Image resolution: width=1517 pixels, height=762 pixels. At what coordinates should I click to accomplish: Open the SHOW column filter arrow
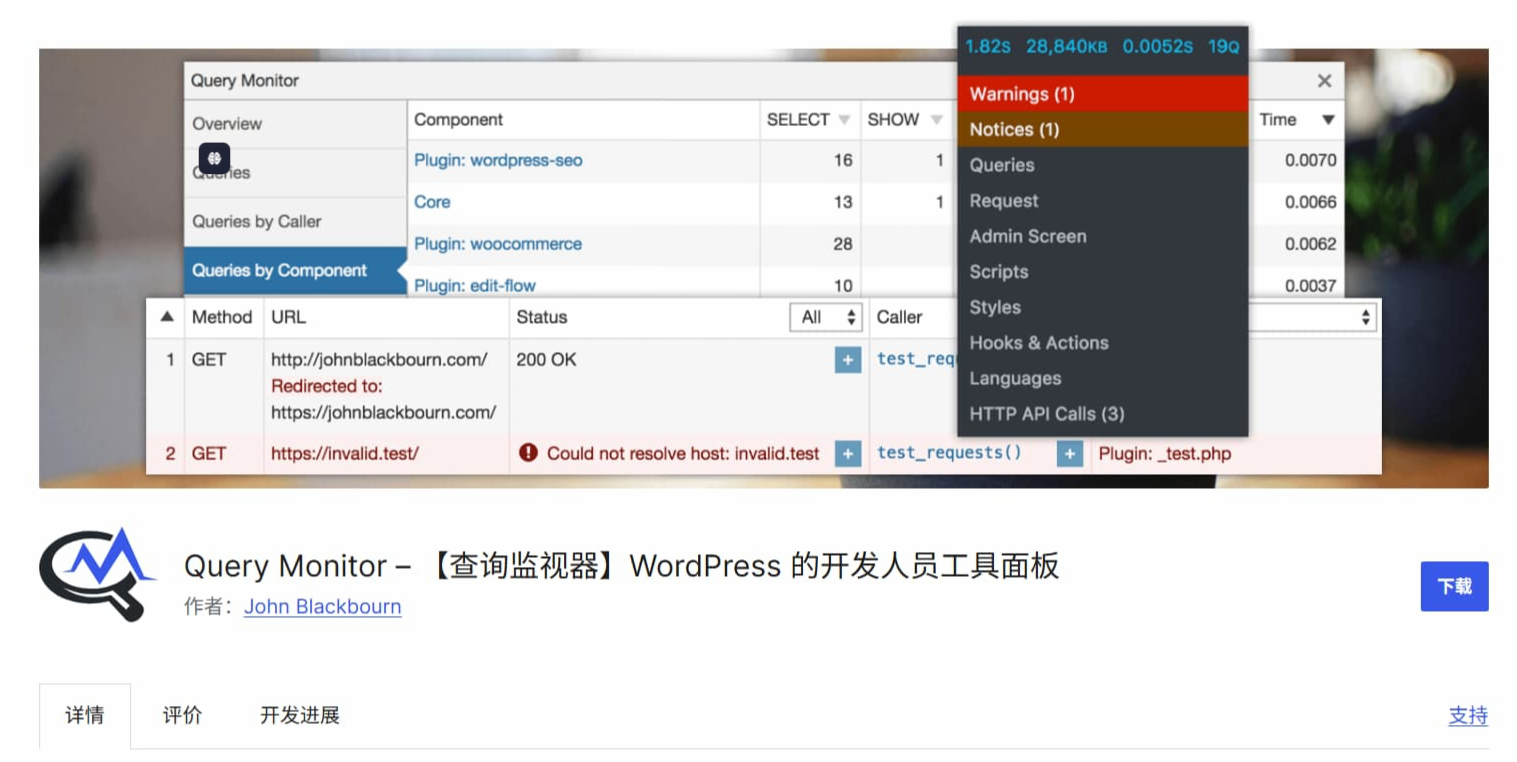tap(936, 120)
